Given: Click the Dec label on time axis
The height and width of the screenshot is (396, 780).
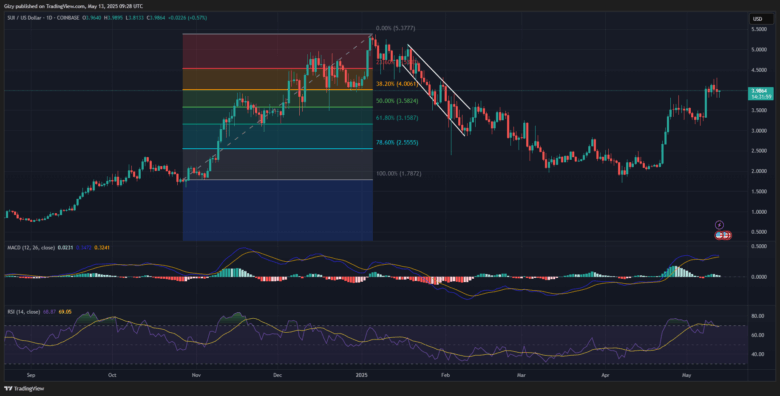Looking at the screenshot, I should coord(278,376).
